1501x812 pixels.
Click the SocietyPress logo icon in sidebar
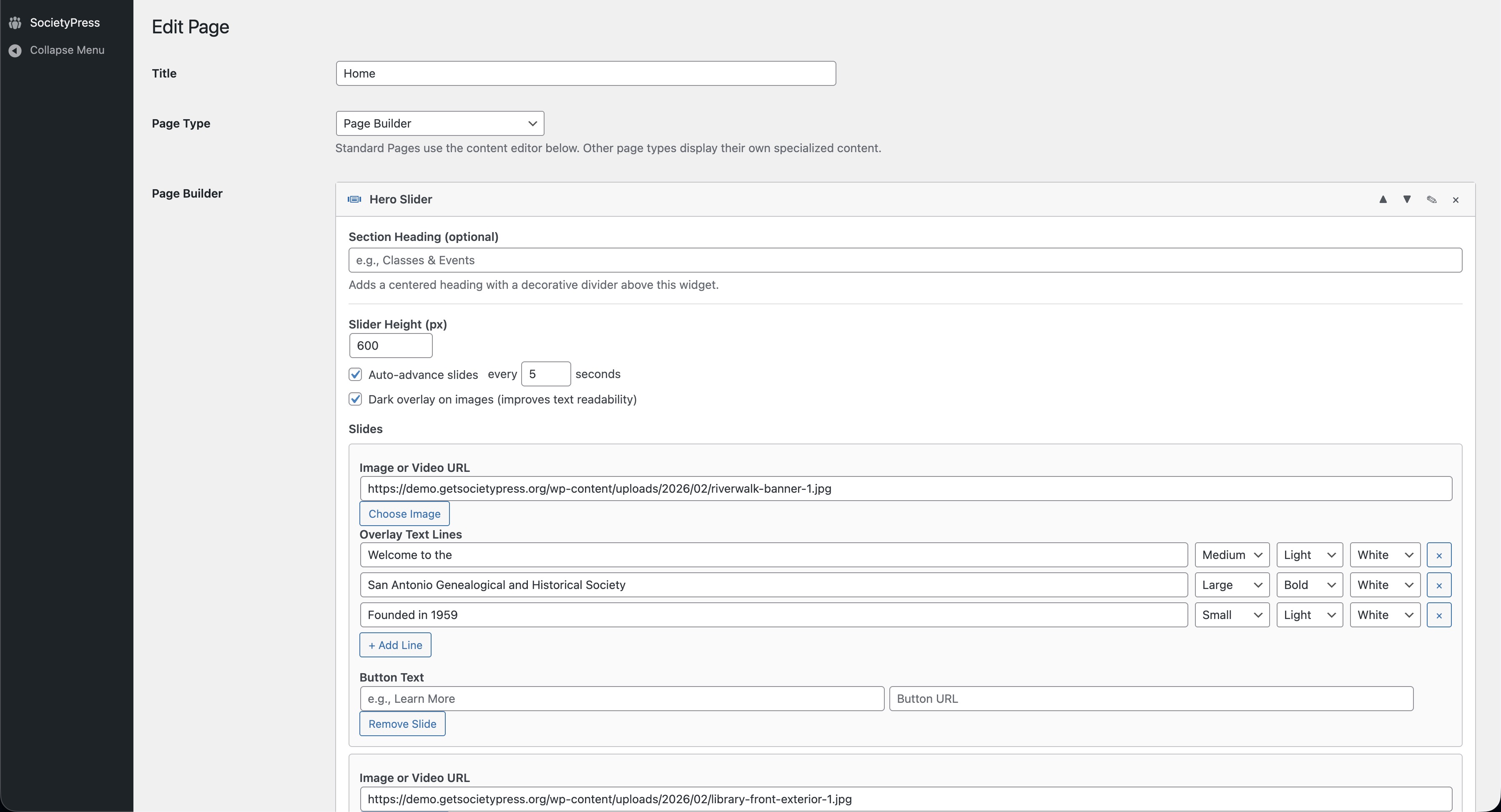[15, 23]
